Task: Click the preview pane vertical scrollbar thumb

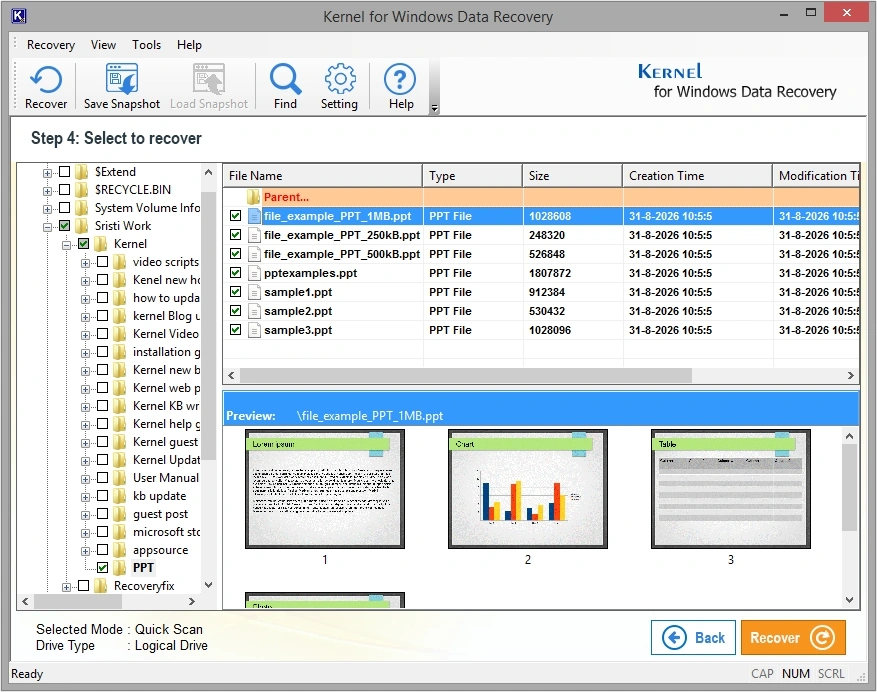Action: pyautogui.click(x=849, y=488)
